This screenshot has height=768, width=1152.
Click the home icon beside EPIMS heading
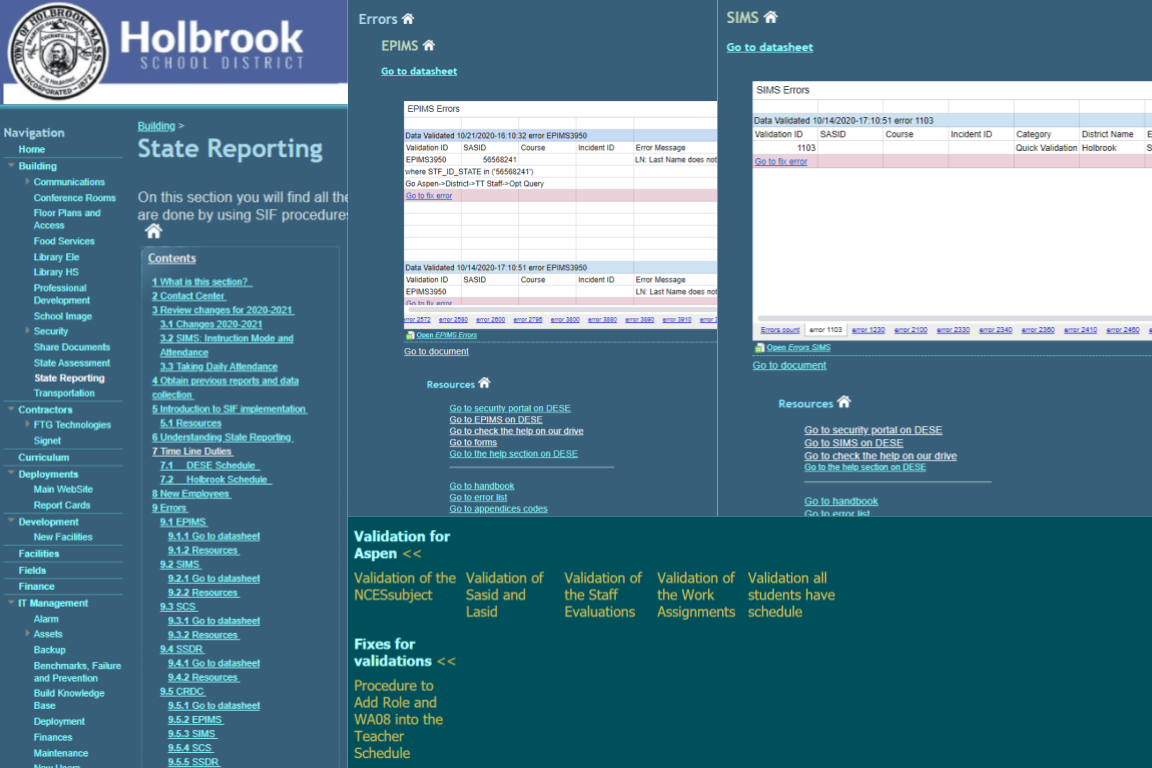[428, 46]
